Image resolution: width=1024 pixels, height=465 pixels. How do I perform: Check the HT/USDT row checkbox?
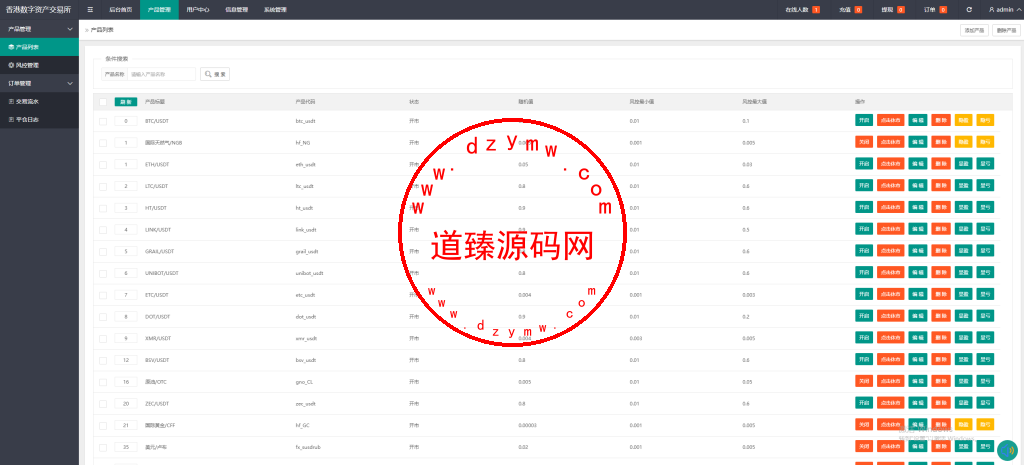point(103,208)
